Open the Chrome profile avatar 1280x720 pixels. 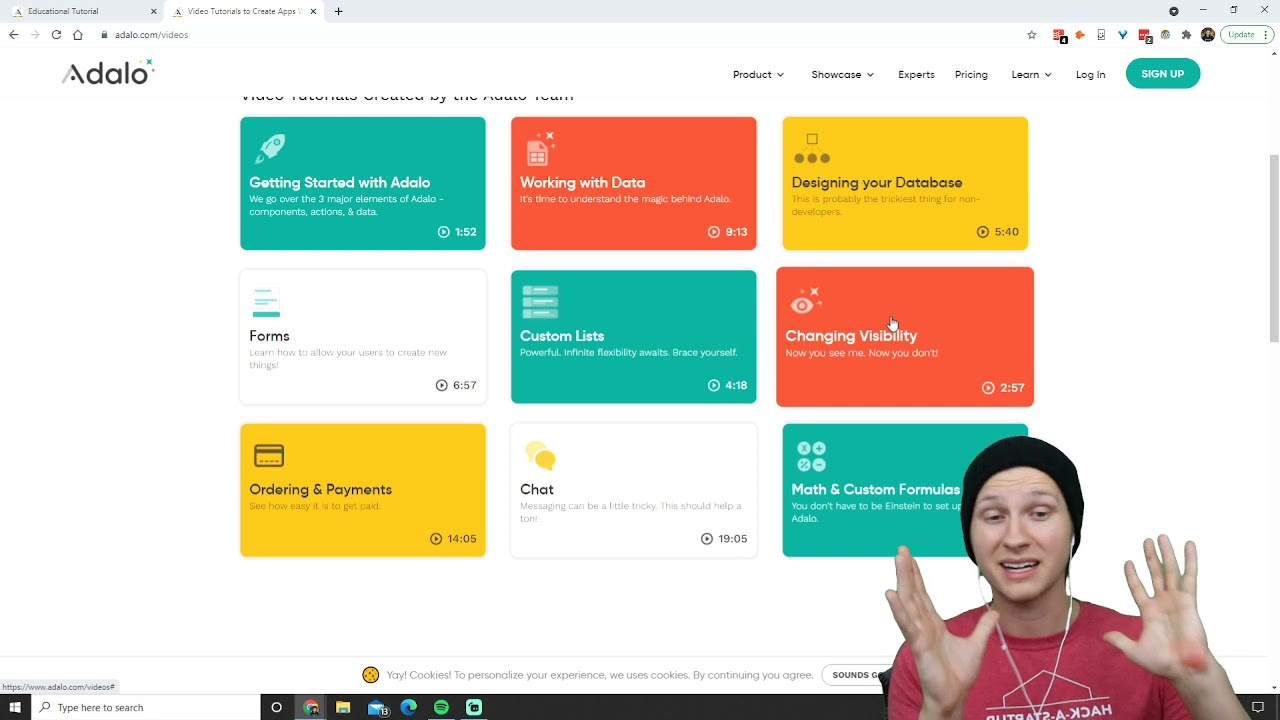tap(1208, 35)
